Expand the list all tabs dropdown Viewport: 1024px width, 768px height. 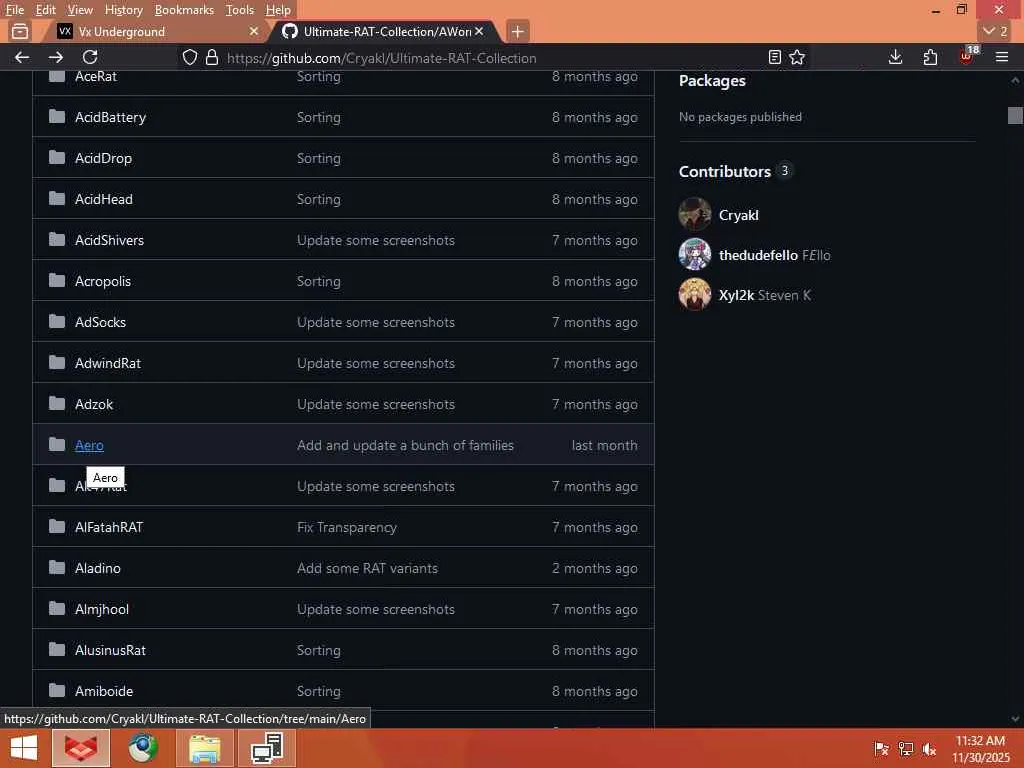(x=995, y=31)
